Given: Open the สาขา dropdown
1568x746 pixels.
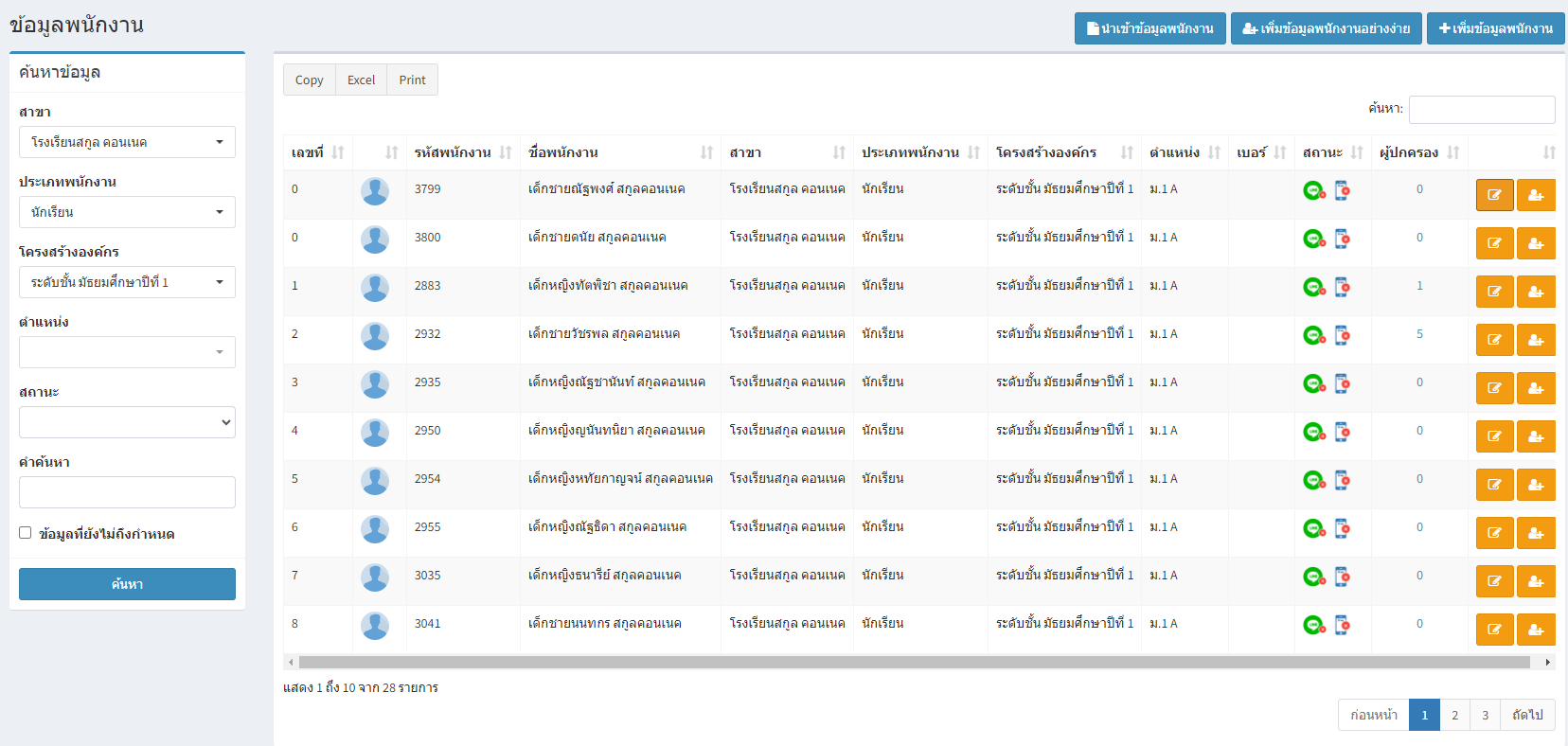Looking at the screenshot, I should [x=127, y=142].
